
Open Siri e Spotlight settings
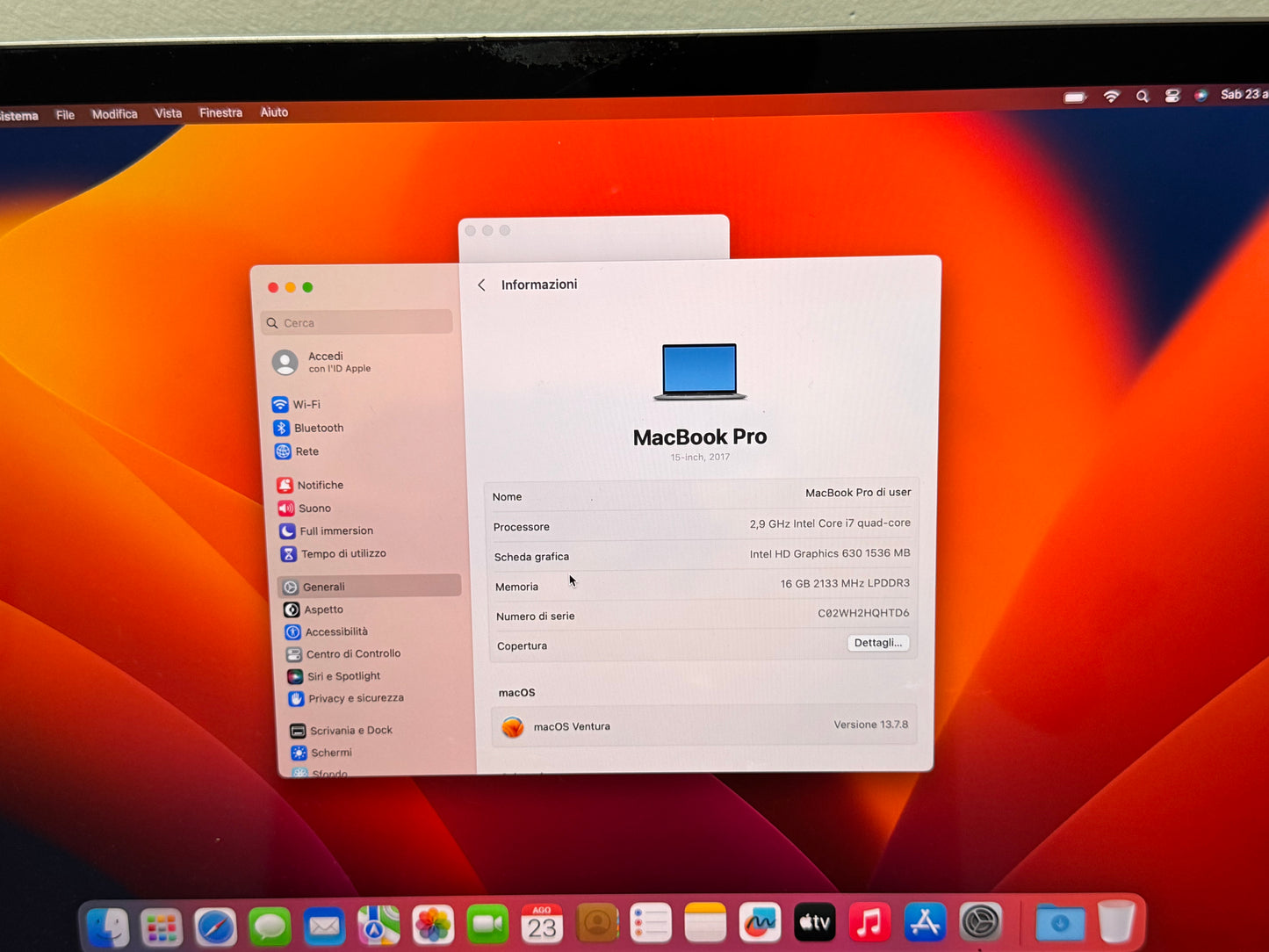334,676
